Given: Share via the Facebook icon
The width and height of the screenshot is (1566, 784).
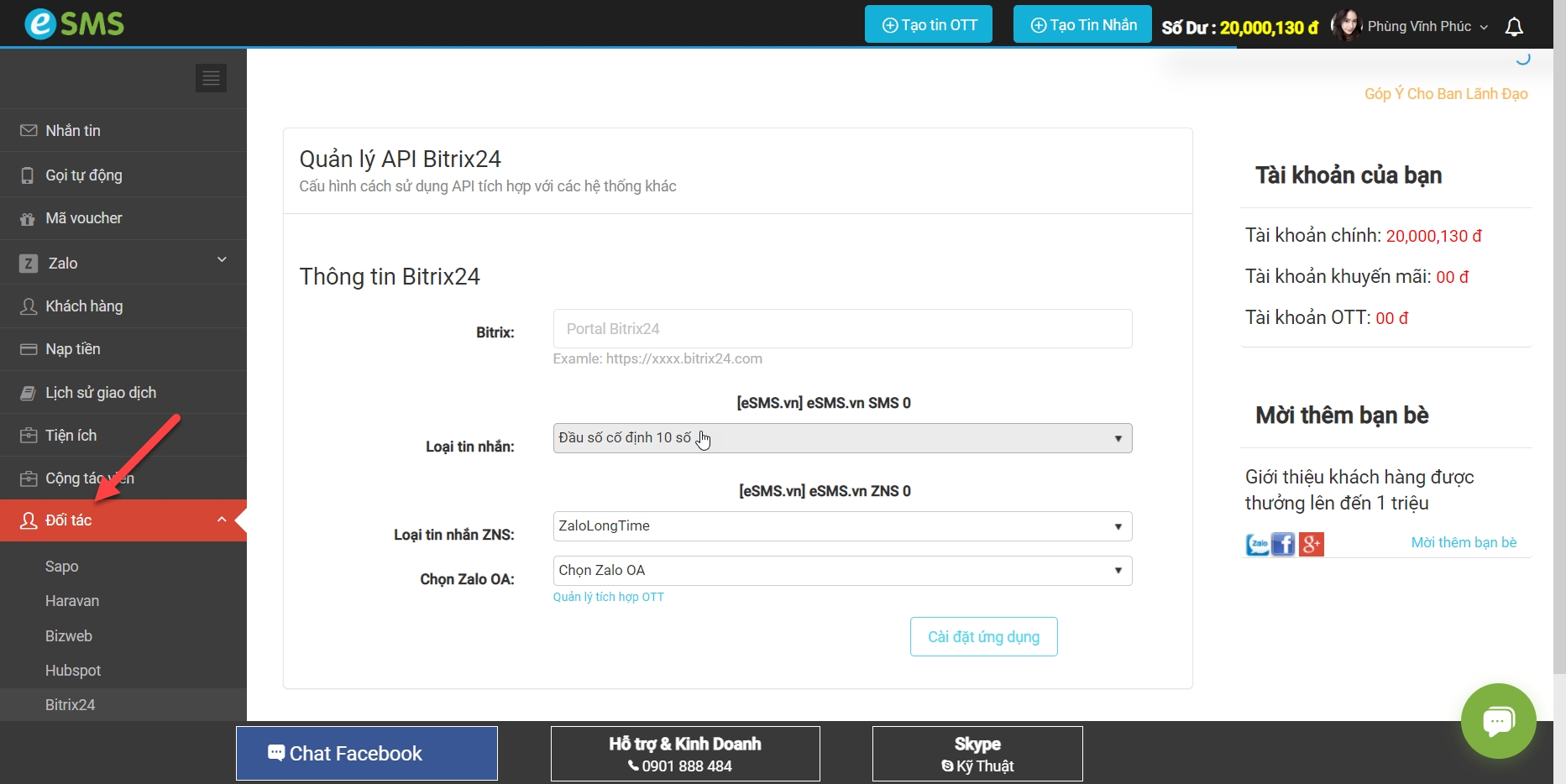Looking at the screenshot, I should pos(1283,544).
